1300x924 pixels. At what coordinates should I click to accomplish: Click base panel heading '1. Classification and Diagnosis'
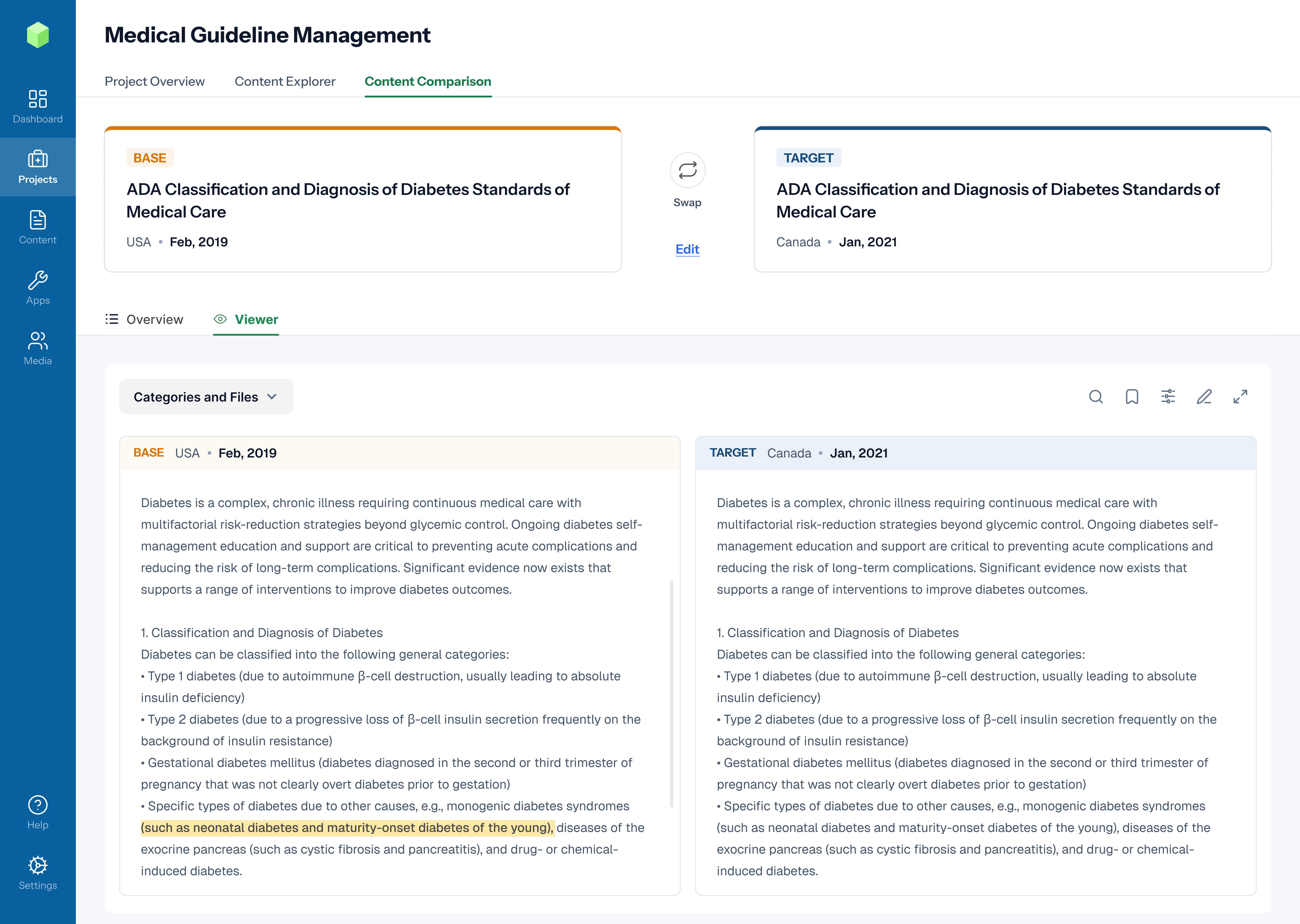point(262,633)
